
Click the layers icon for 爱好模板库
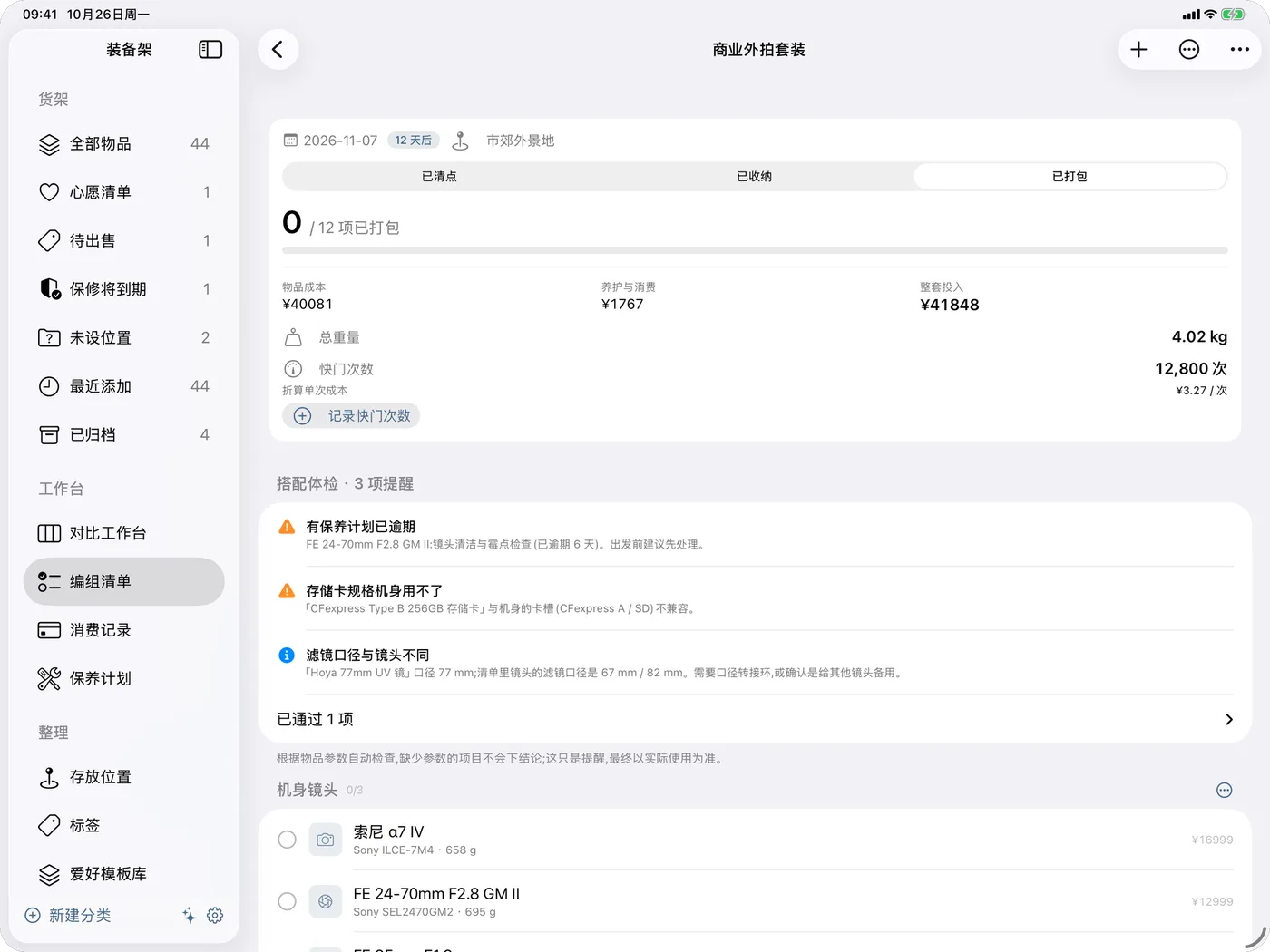[49, 874]
